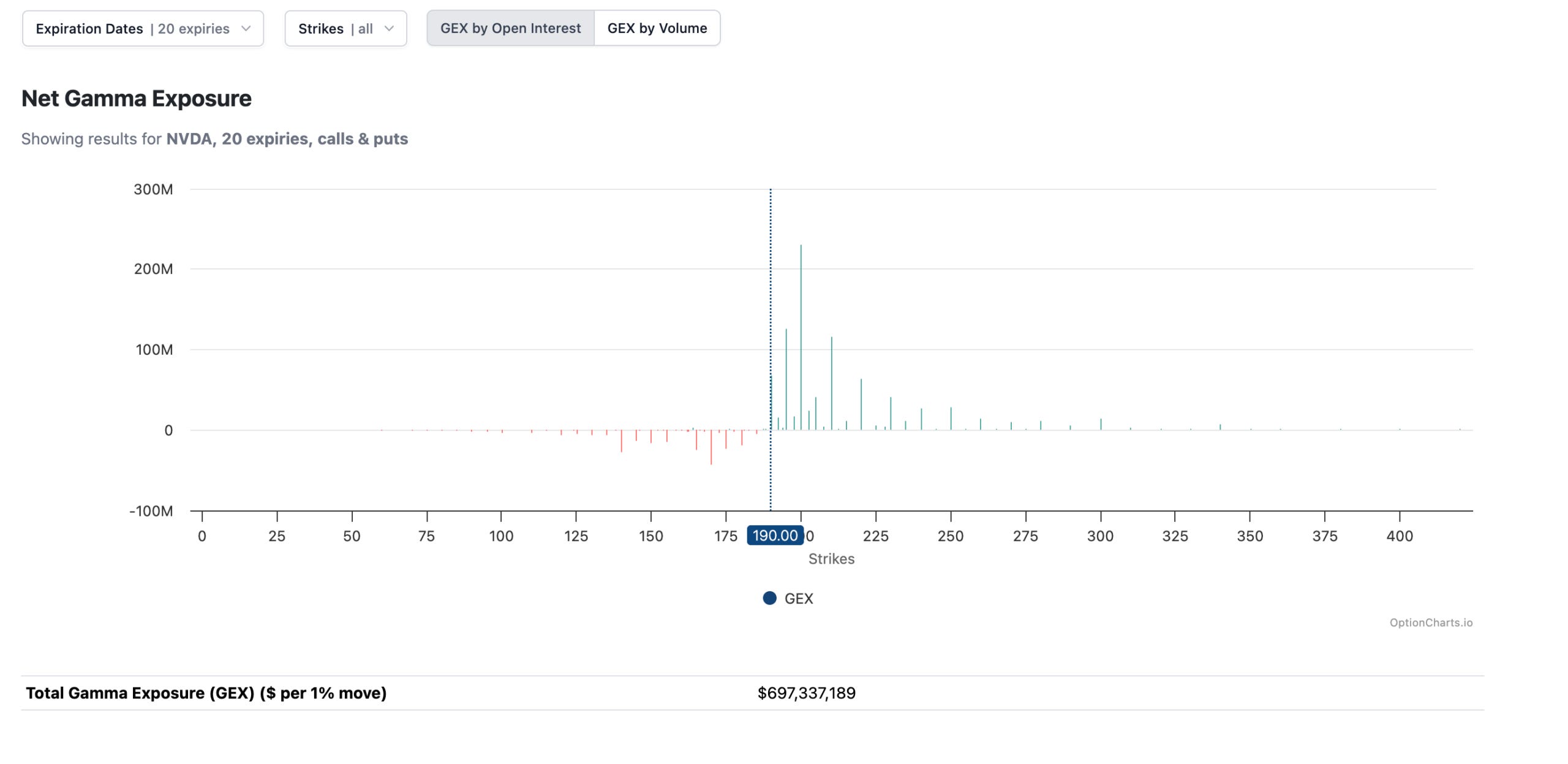The image size is (1568, 764).
Task: Open the OptionCharts.io credit link
Action: point(1430,622)
